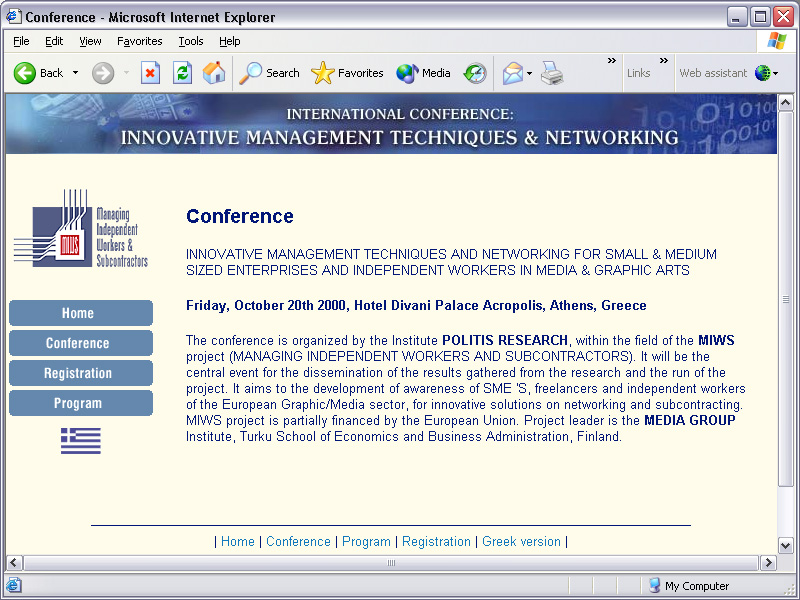Screen dimensions: 800x600
Task: Click the vertical scrollbar down arrow
Action: click(786, 545)
